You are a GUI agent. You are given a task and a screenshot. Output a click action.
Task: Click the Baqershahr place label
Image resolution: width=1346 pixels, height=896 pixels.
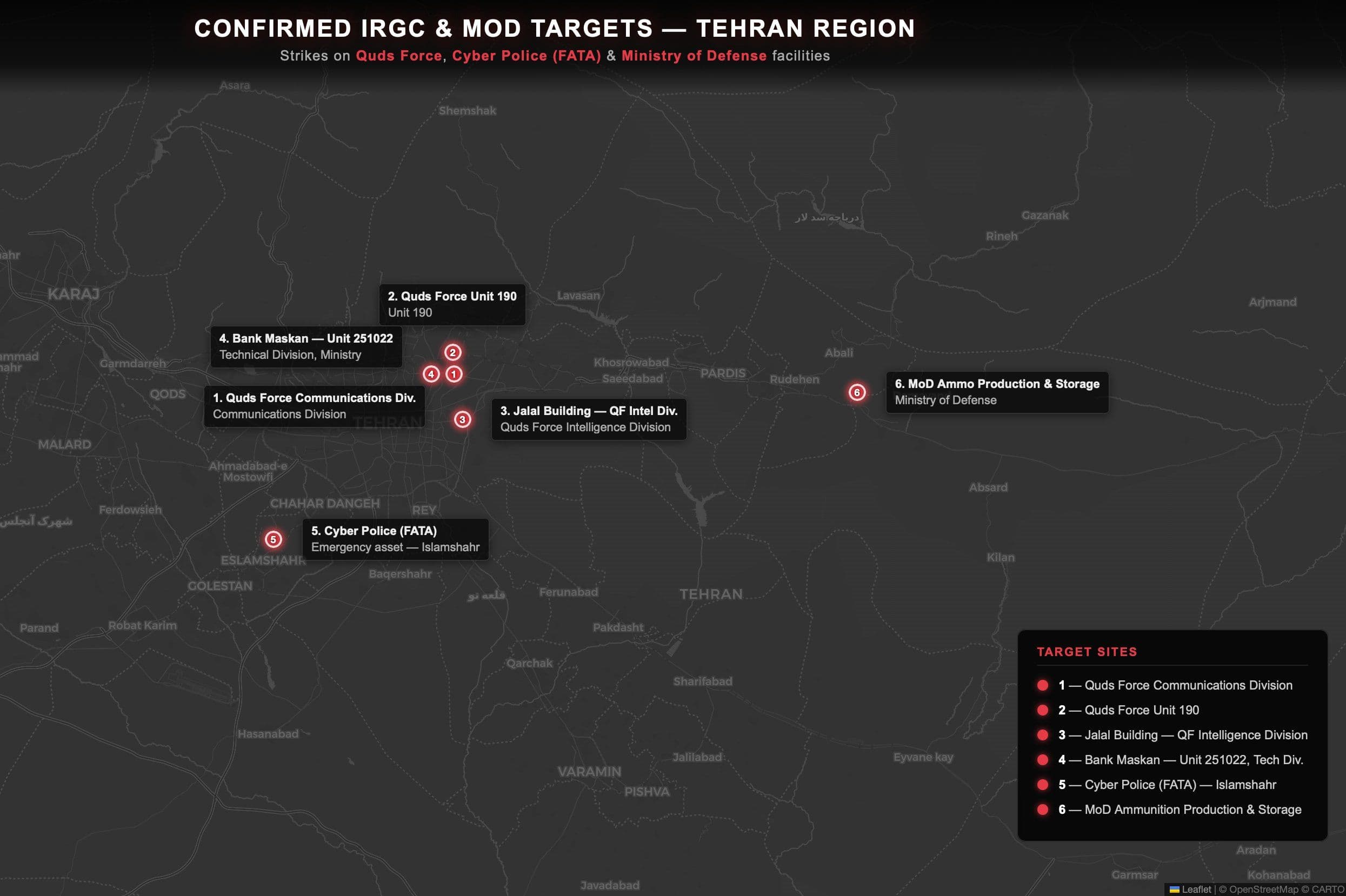pyautogui.click(x=400, y=574)
